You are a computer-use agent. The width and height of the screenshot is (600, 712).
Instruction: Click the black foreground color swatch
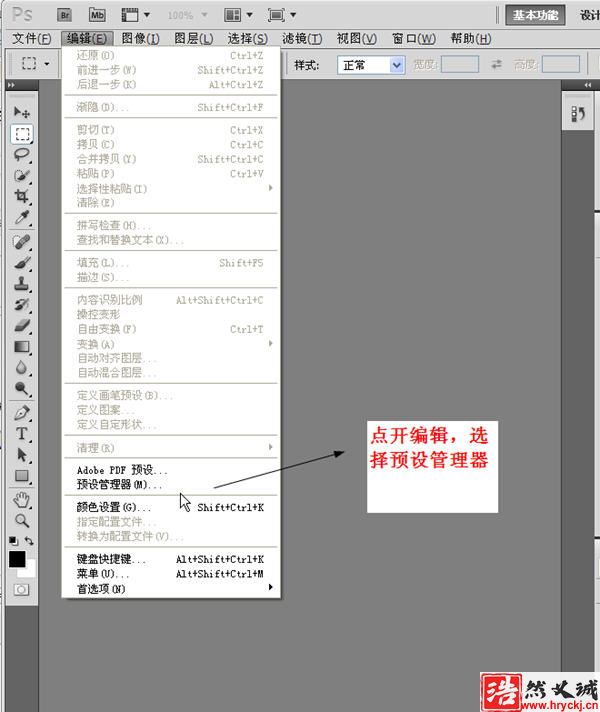click(17, 559)
